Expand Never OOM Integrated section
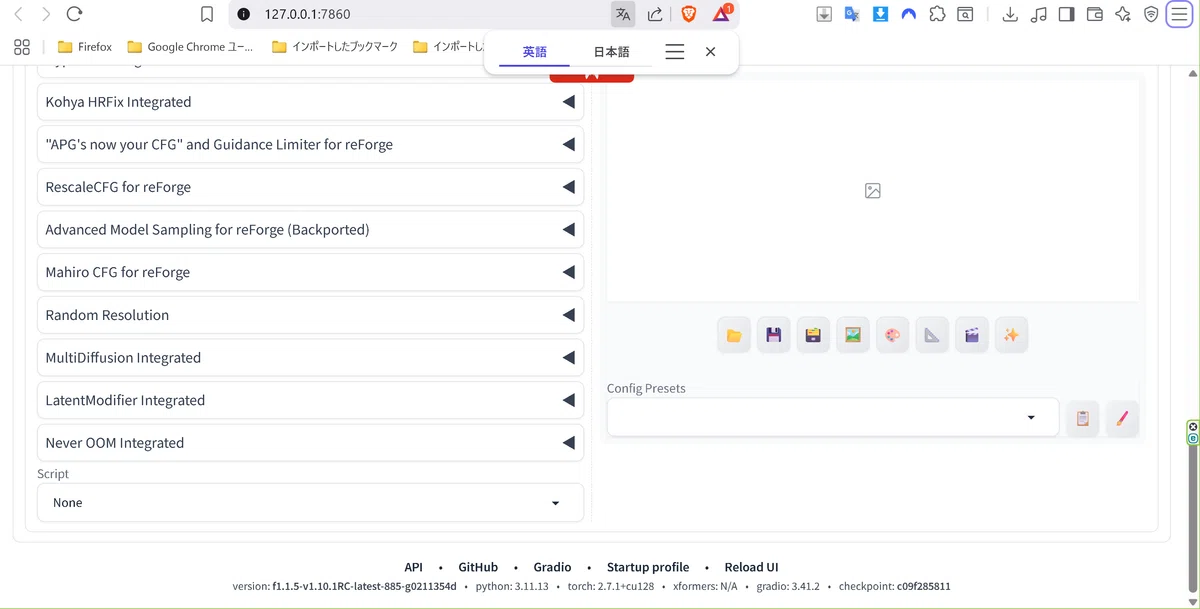The height and width of the screenshot is (609, 1200). point(310,443)
